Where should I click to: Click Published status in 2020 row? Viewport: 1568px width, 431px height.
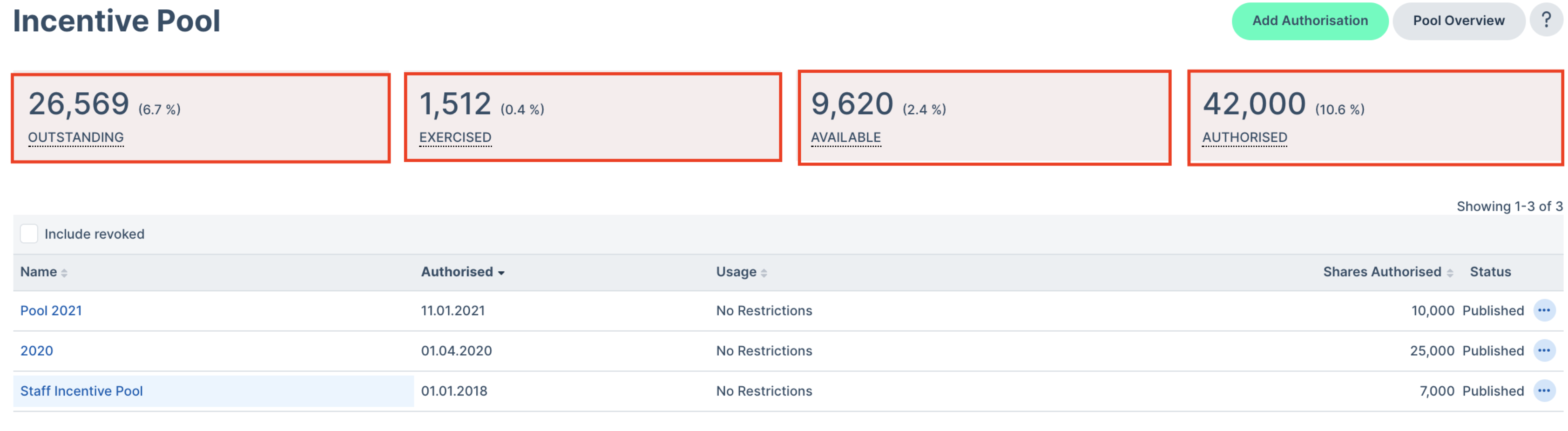[x=1493, y=351]
